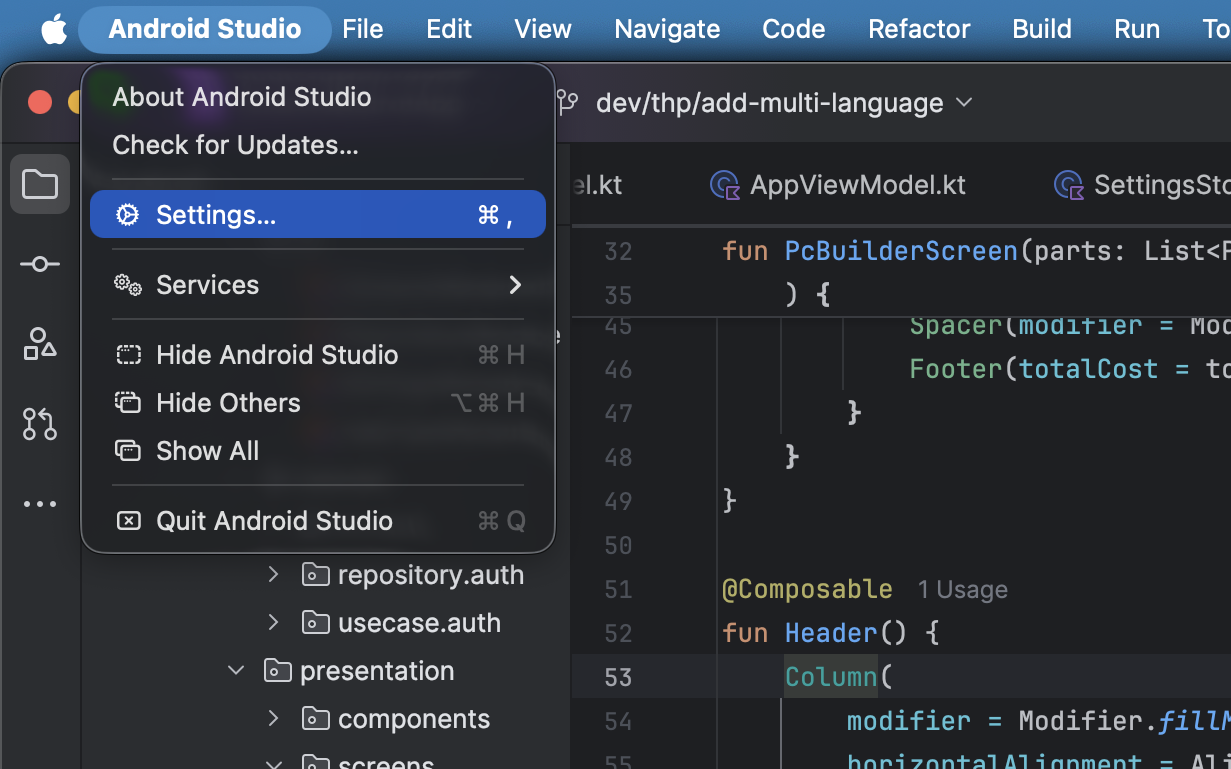This screenshot has height=769, width=1231.
Task: Click About Android Studio
Action: [x=241, y=97]
